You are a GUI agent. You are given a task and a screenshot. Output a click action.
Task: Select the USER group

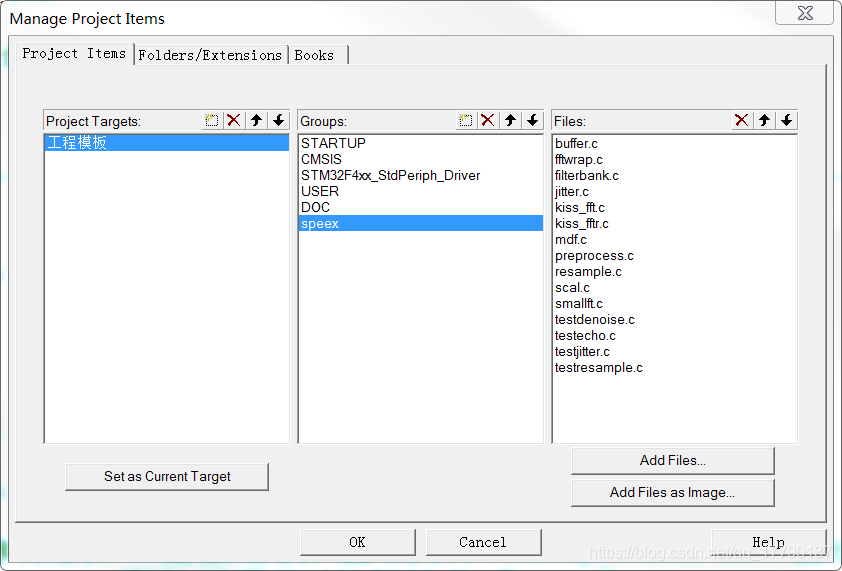click(x=420, y=192)
